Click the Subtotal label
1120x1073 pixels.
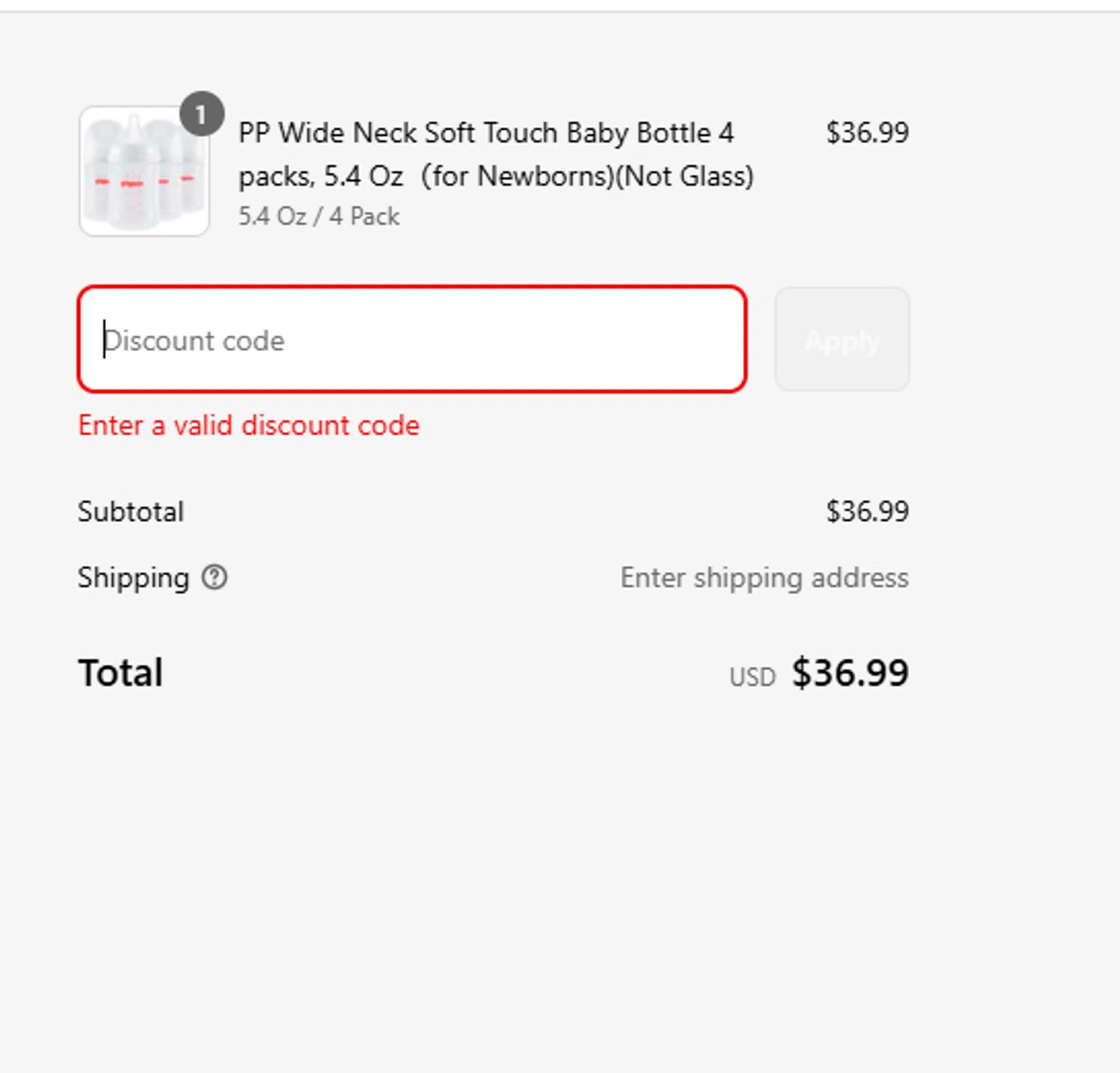click(131, 511)
